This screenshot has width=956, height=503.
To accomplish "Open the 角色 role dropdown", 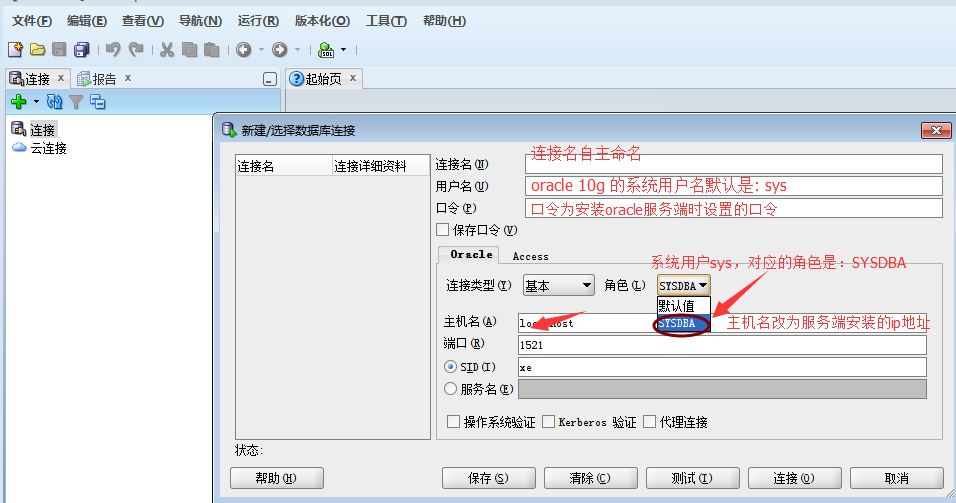I will 683,285.
